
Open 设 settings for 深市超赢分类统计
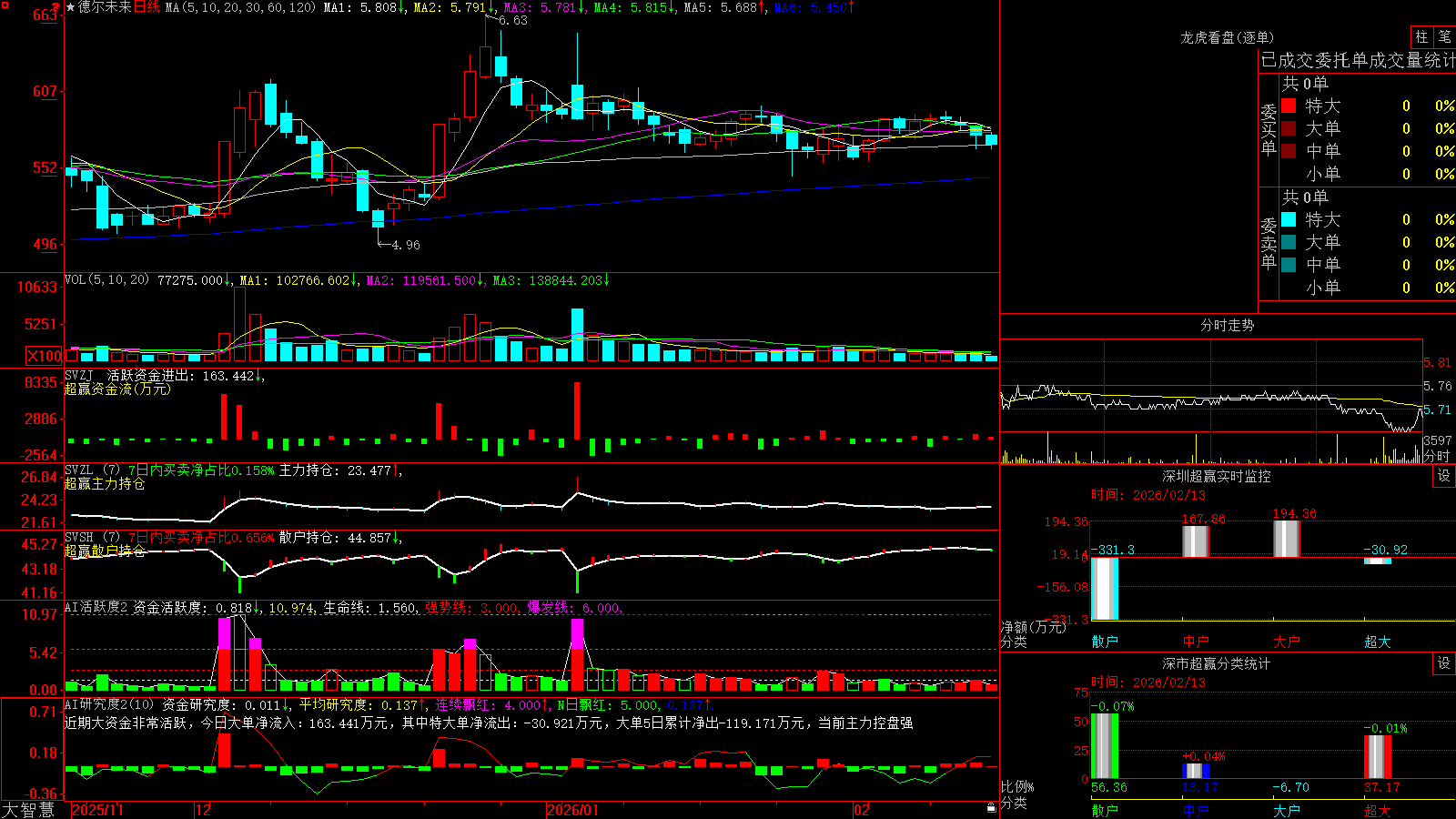pos(1444,663)
